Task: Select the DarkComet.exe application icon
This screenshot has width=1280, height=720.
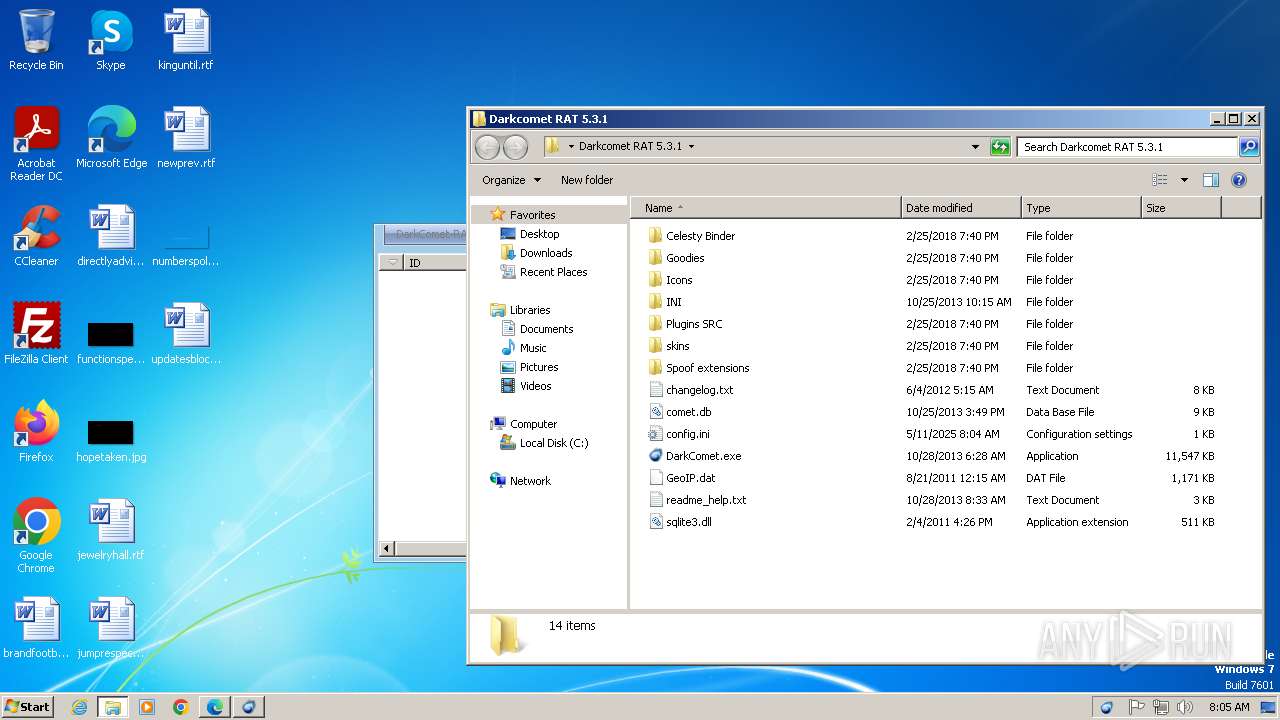Action: [x=656, y=456]
